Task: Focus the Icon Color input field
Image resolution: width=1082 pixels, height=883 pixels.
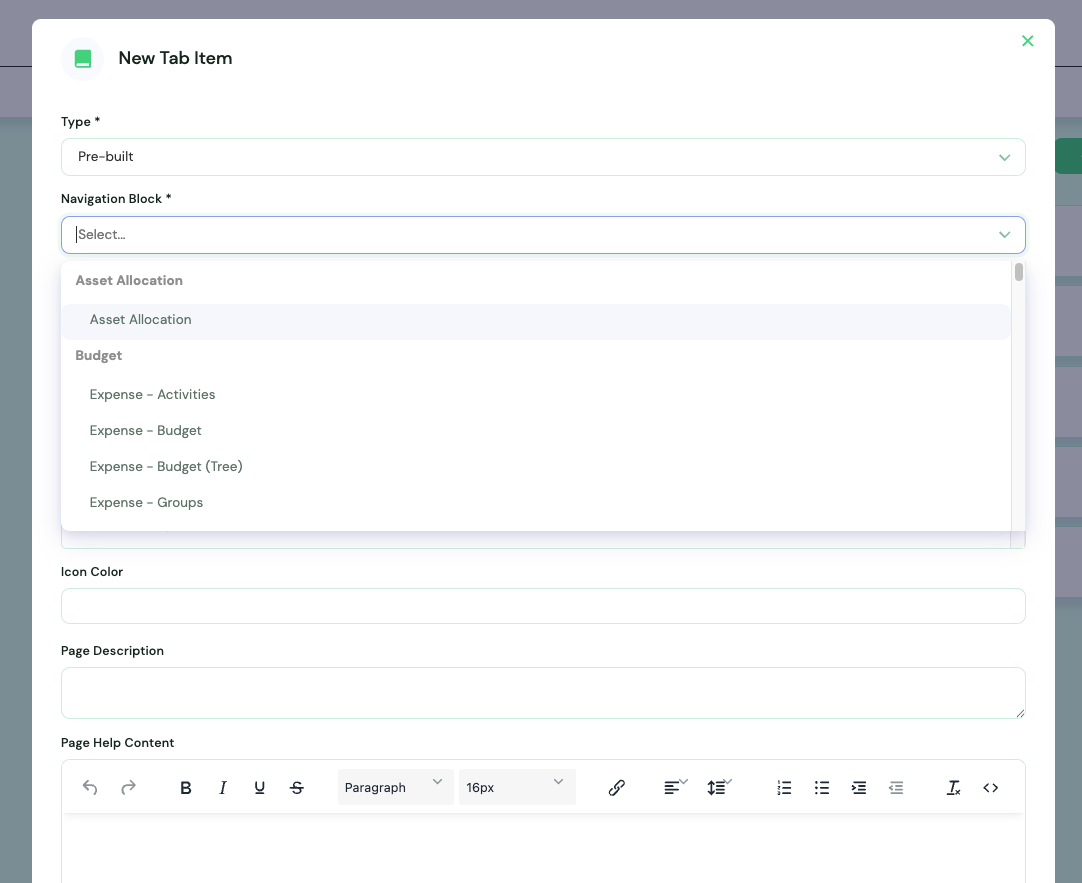Action: [543, 606]
